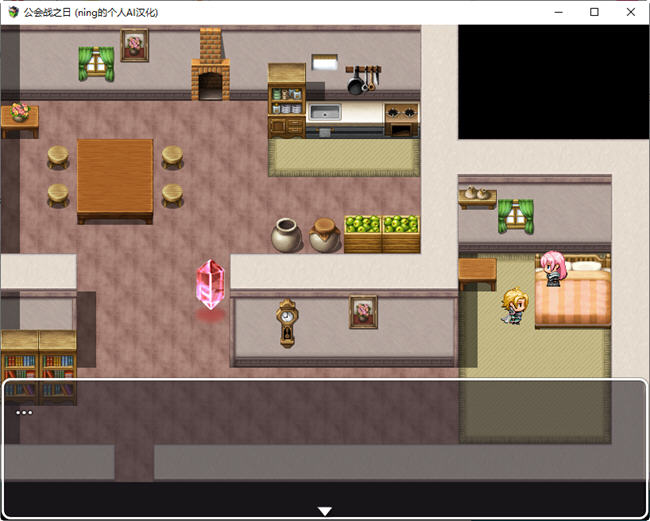Screen dimensions: 650x521
Task: Click the hanging frying pans in the kitchen
Action: coord(362,80)
